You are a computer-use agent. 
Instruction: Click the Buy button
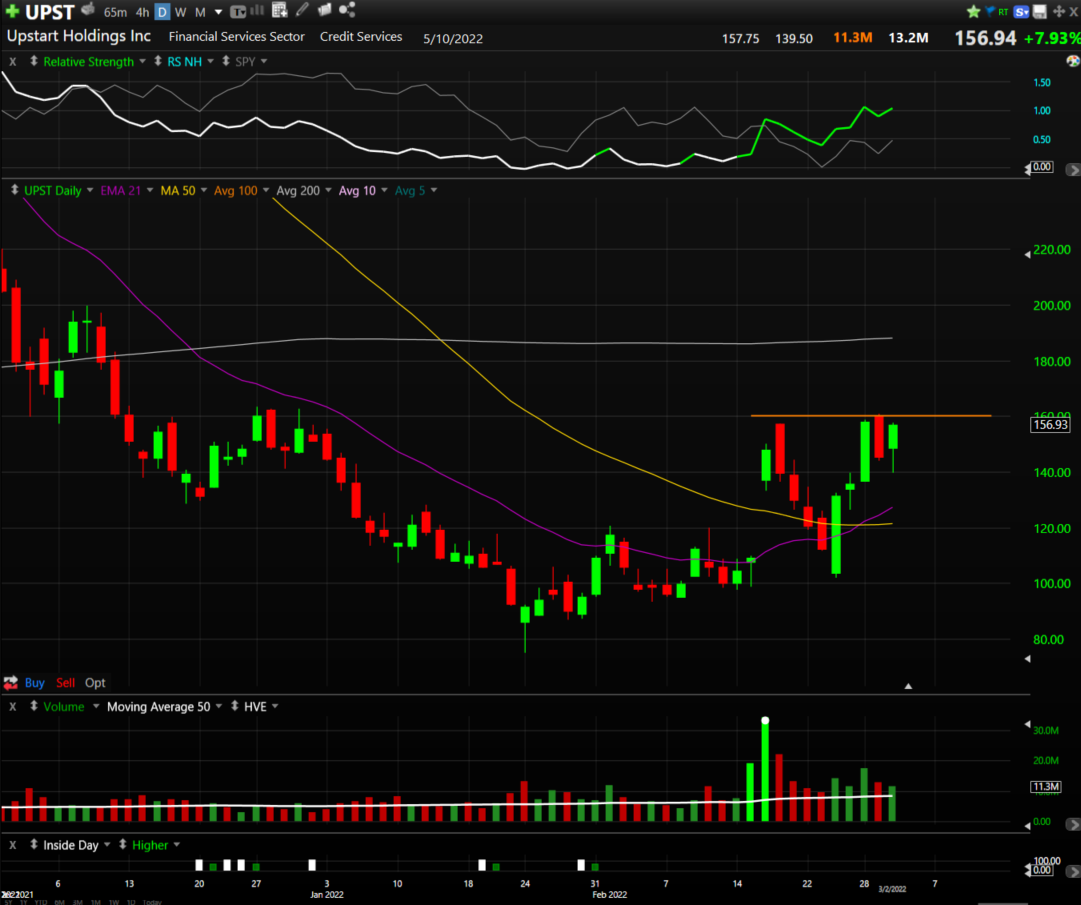(x=34, y=682)
